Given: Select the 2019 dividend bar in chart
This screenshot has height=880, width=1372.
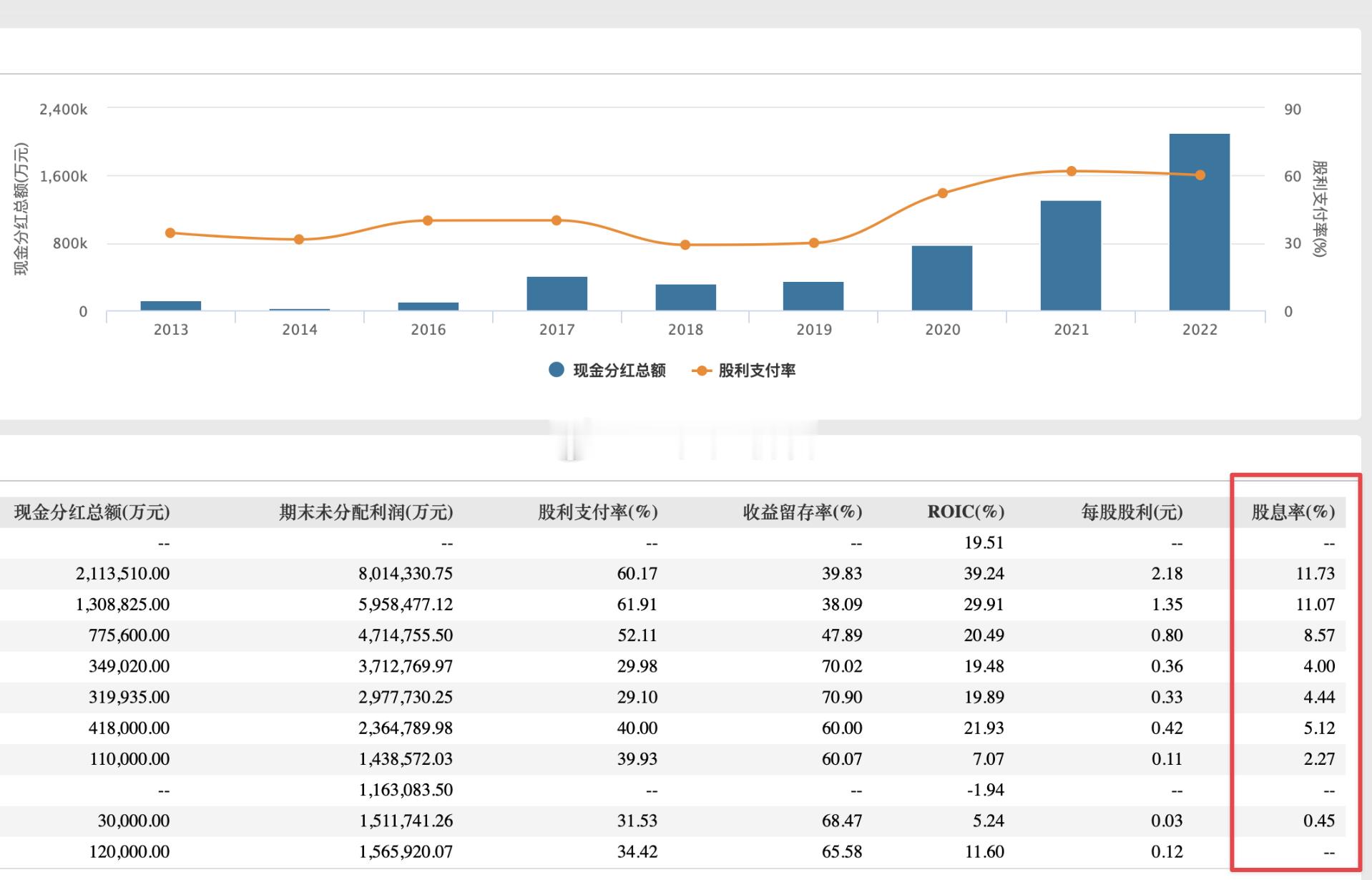Looking at the screenshot, I should 813,295.
